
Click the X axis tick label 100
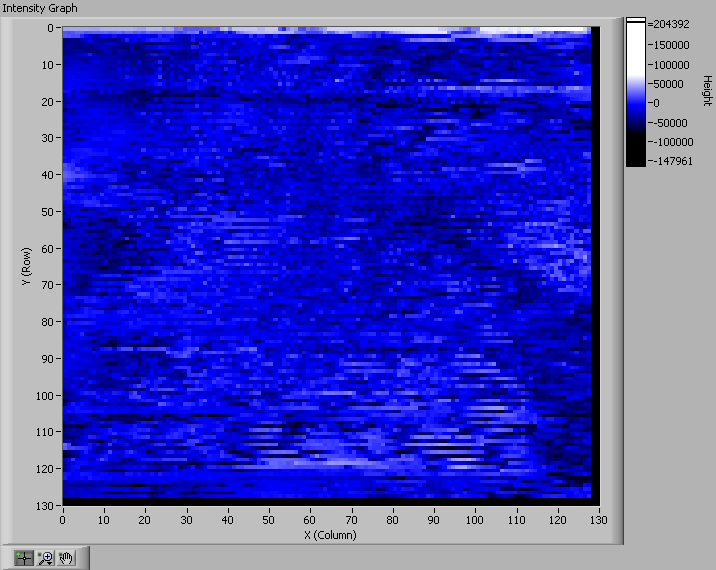coord(475,520)
